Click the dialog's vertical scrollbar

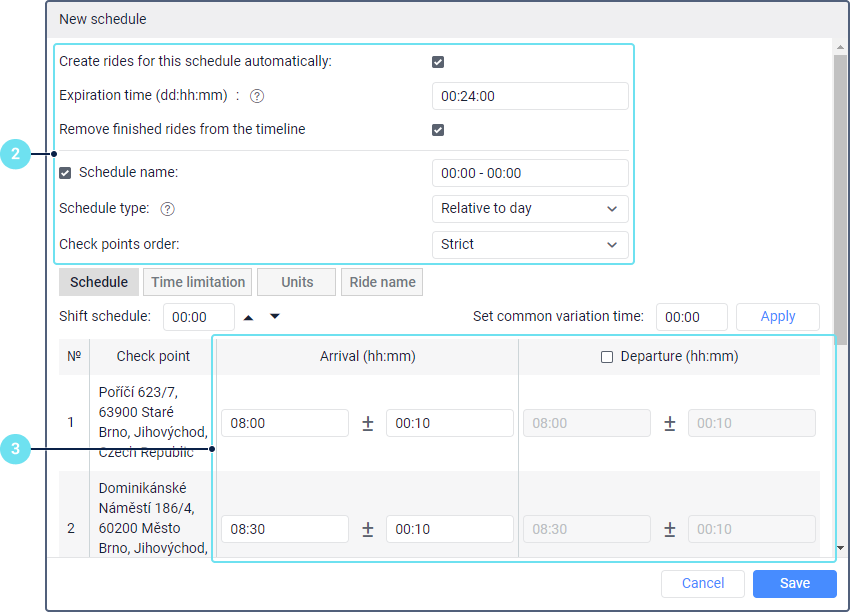841,200
